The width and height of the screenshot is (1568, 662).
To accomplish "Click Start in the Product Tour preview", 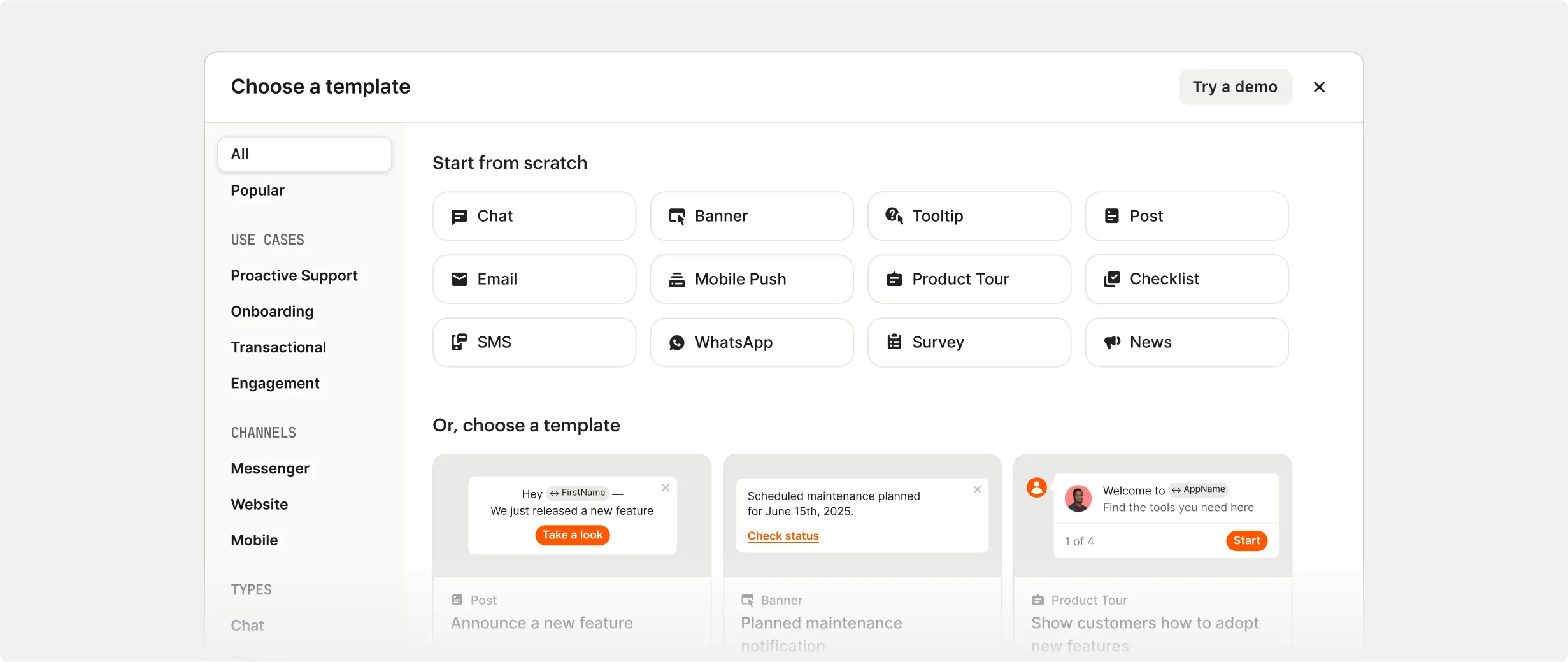I will [x=1246, y=540].
